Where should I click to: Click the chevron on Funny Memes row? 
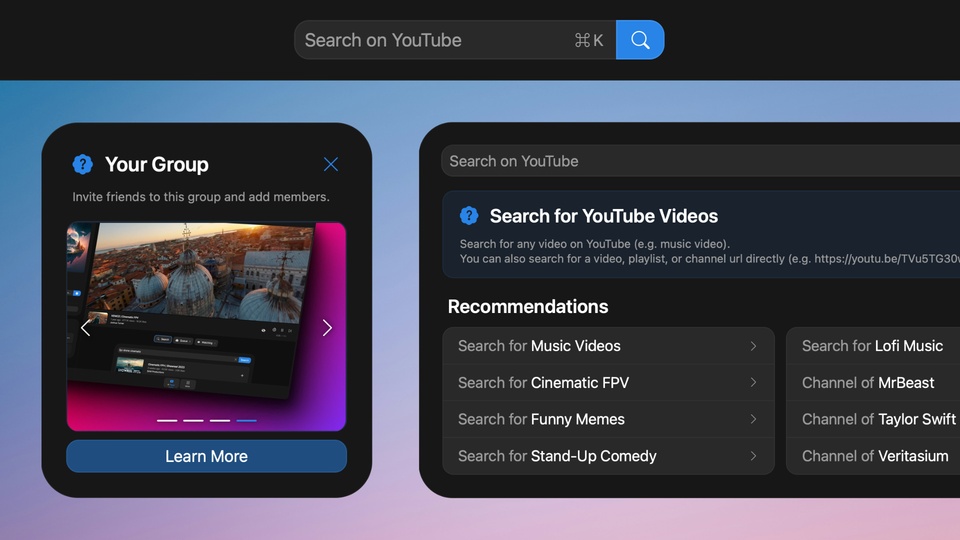pyautogui.click(x=753, y=419)
